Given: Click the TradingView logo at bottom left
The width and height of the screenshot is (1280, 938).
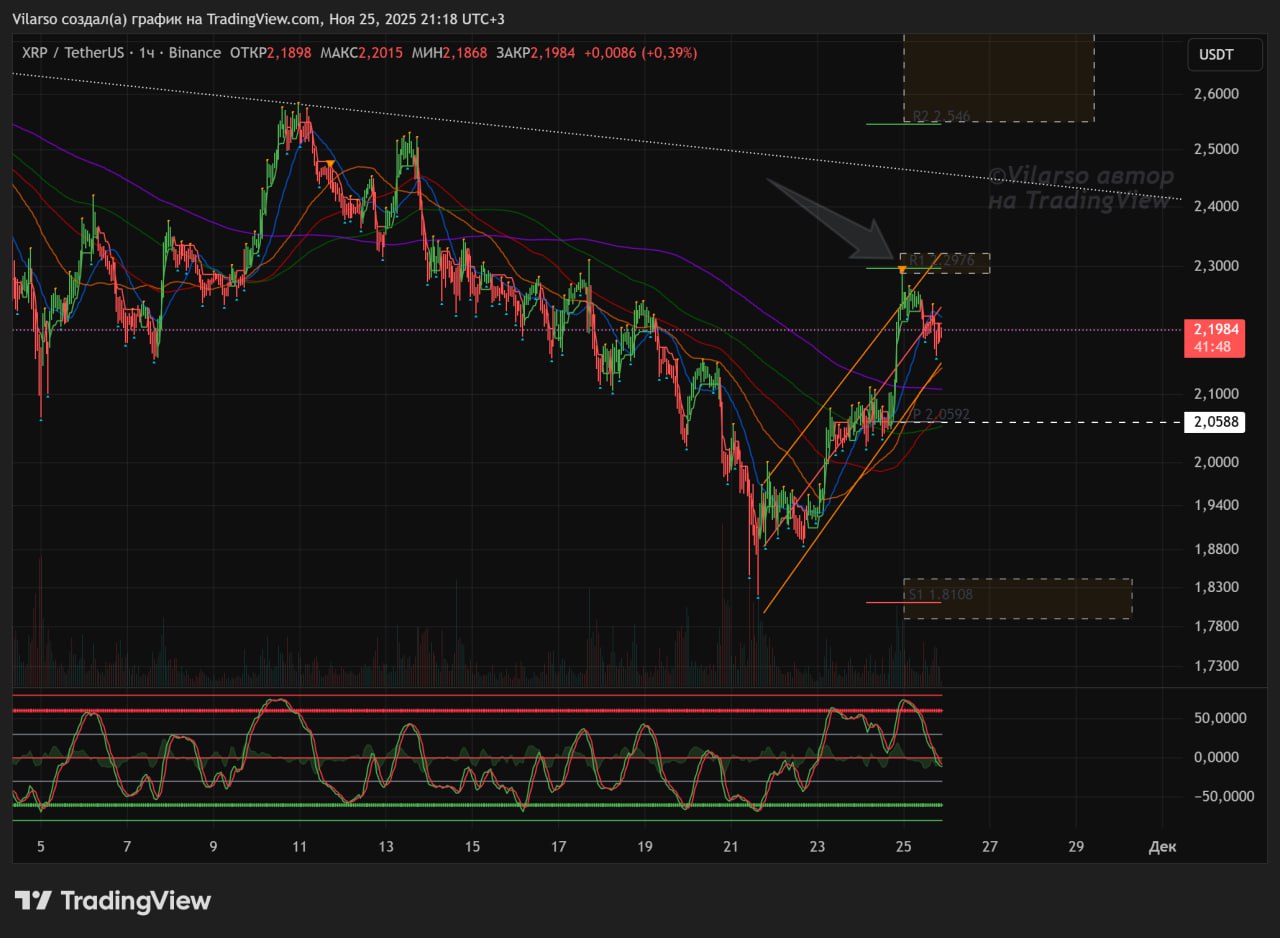Looking at the screenshot, I should point(112,901).
